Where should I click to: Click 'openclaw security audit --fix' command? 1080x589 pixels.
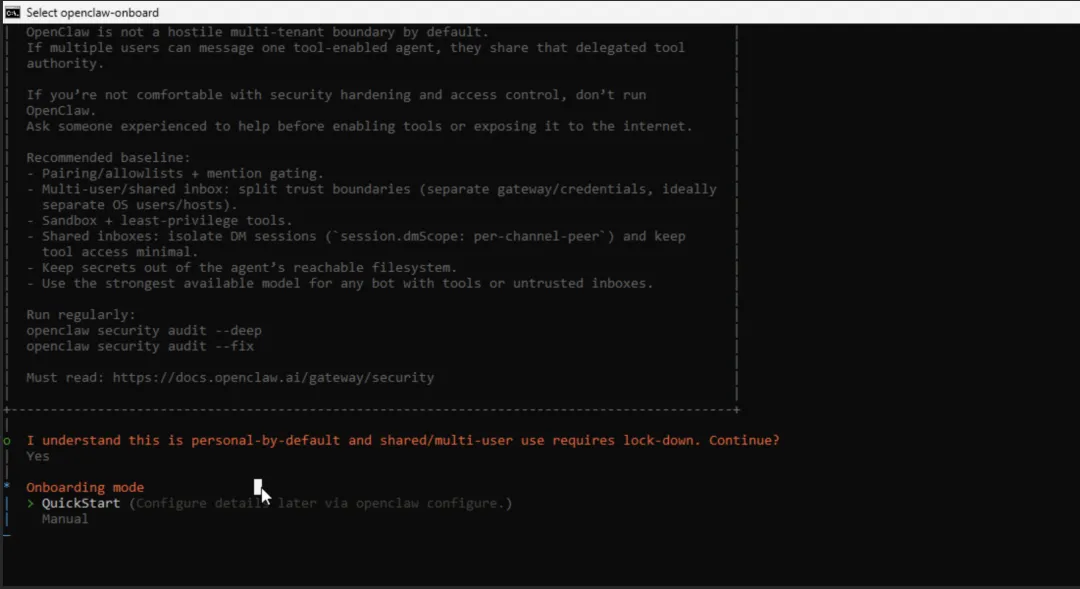pyautogui.click(x=140, y=346)
